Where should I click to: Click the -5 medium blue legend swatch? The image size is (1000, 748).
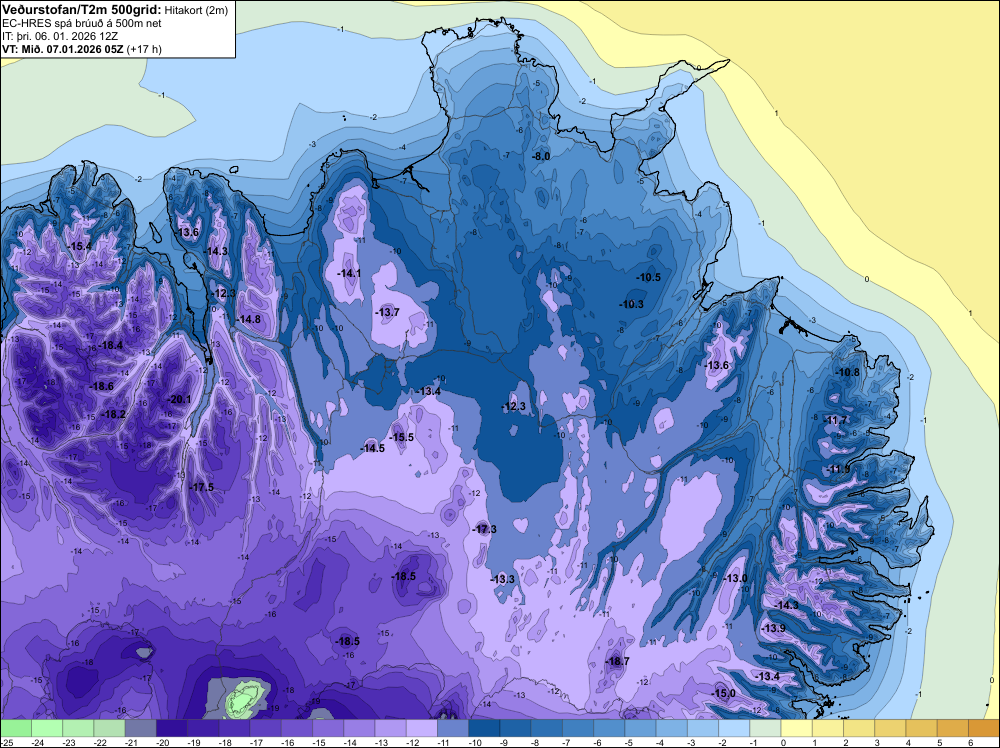tap(640, 728)
